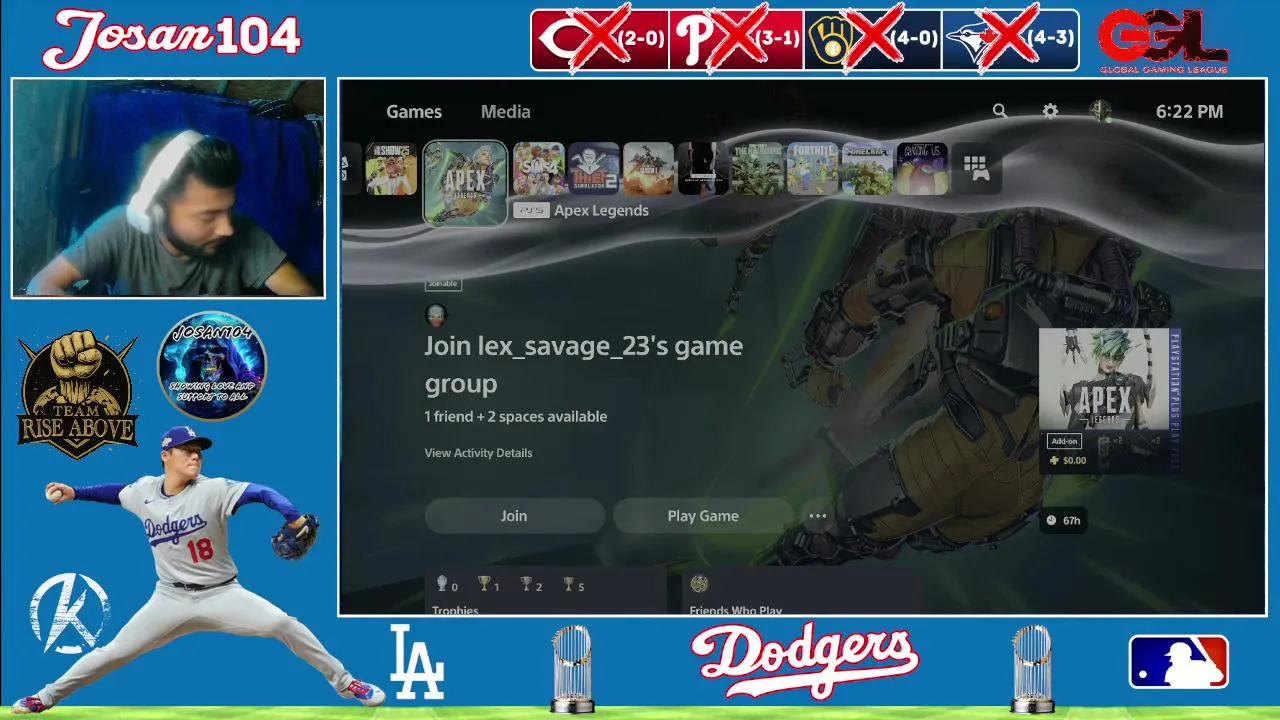Screen dimensions: 1280x720
Task: Select the Thief Simulator 2 tile
Action: point(594,168)
